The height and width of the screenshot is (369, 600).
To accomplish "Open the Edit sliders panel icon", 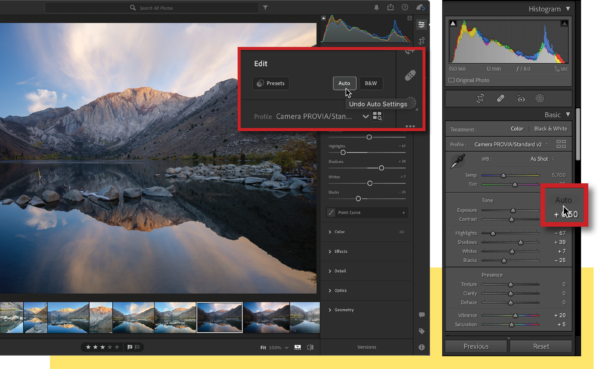I will pos(421,25).
